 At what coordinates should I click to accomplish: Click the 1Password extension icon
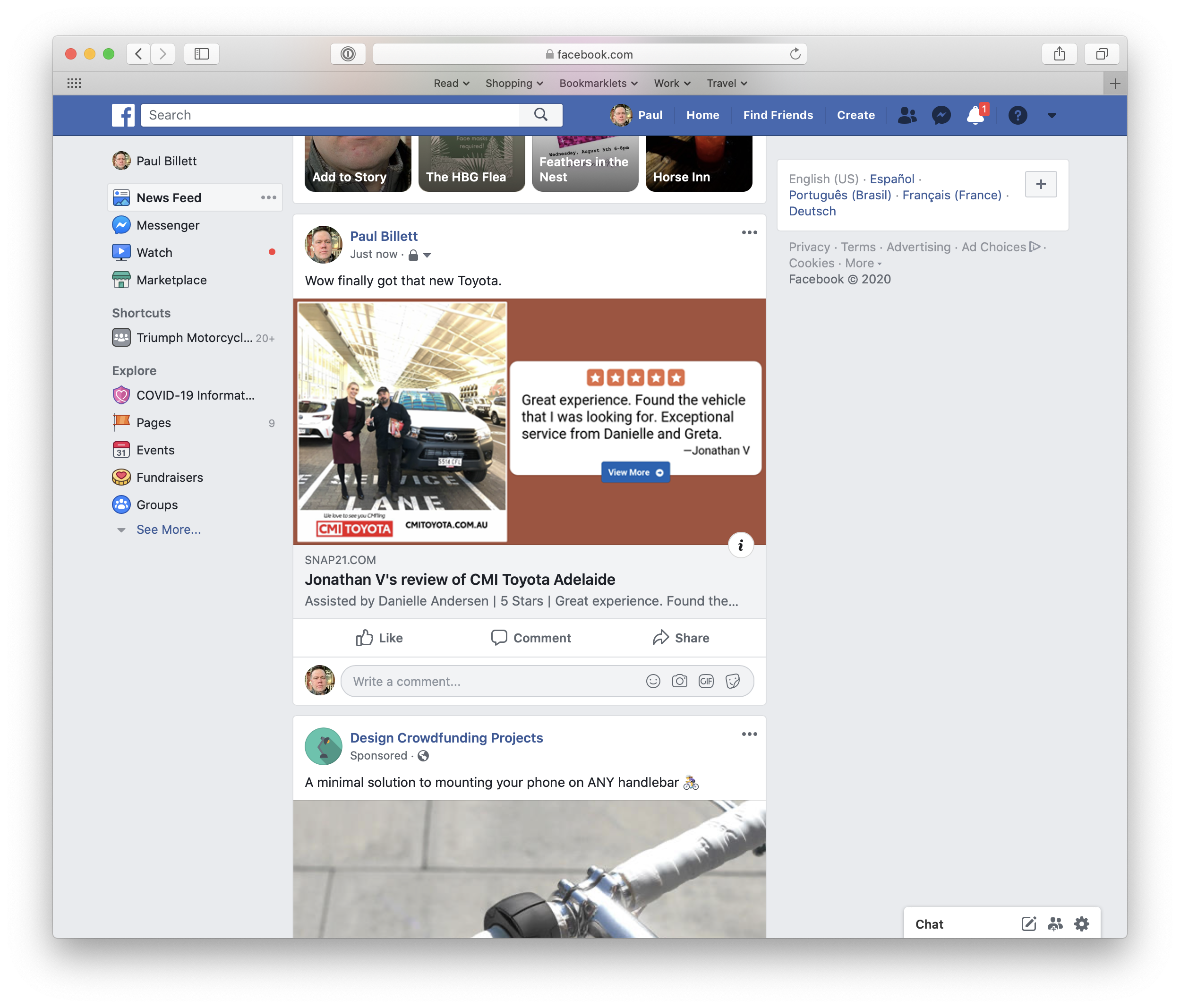(348, 54)
